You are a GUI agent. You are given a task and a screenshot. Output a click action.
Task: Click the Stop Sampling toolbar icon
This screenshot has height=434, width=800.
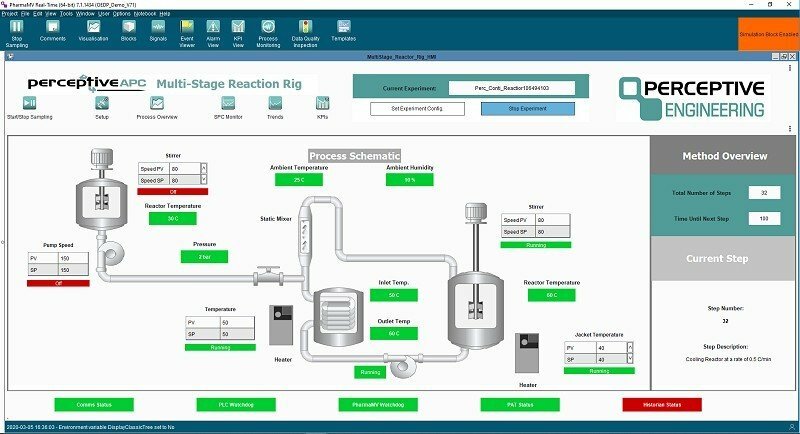[17, 33]
